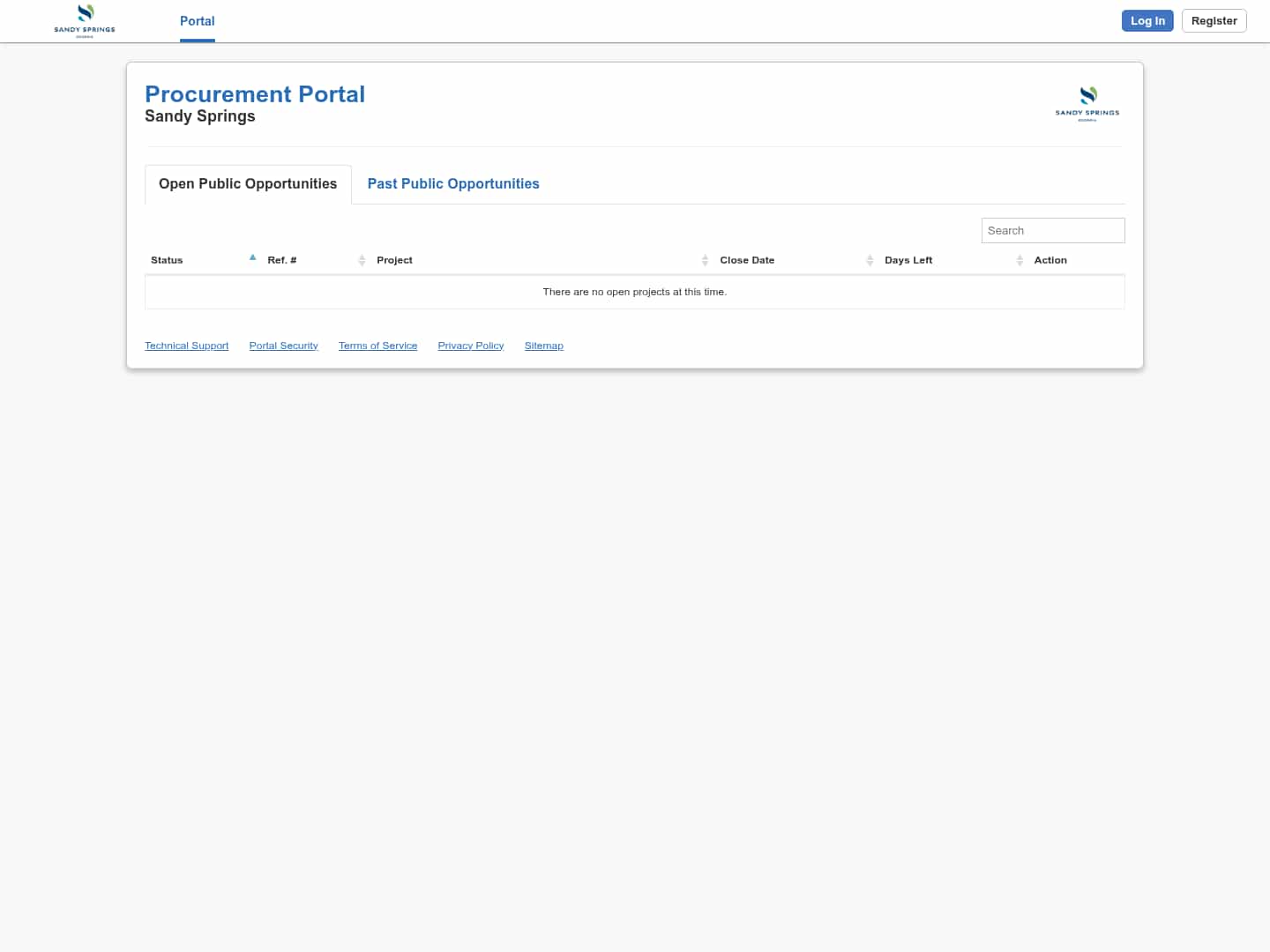The image size is (1270, 952).
Task: Click the Sandy Springs logo in the top navigation
Action: [84, 20]
